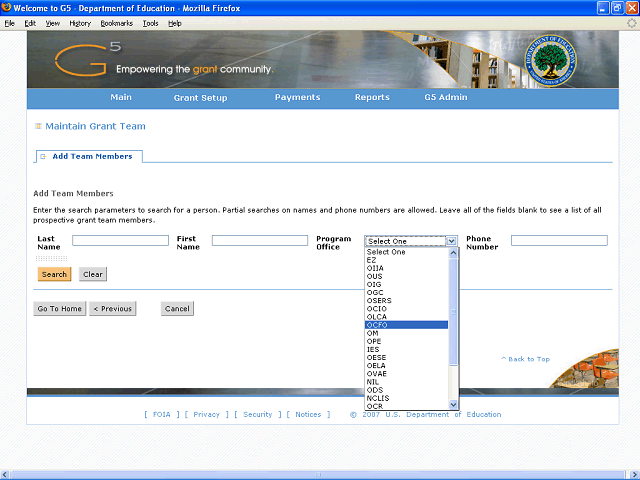Select NCLIS from Program Office list

click(407, 398)
